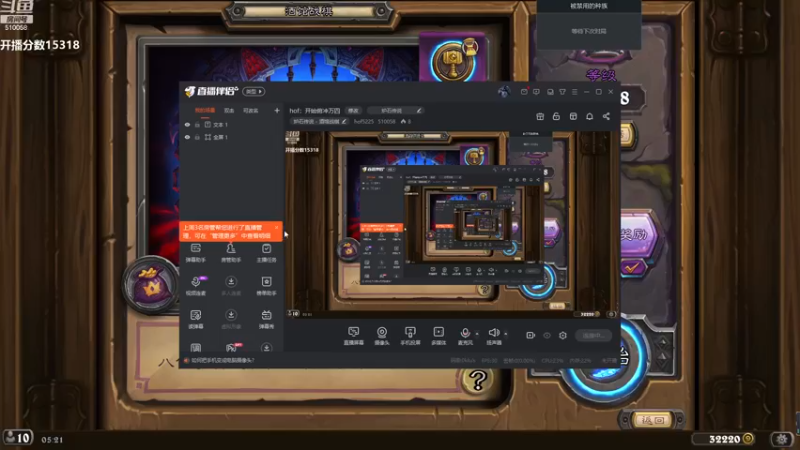Edit the 炉石传说 category field
This screenshot has width=800, height=450.
click(395, 110)
